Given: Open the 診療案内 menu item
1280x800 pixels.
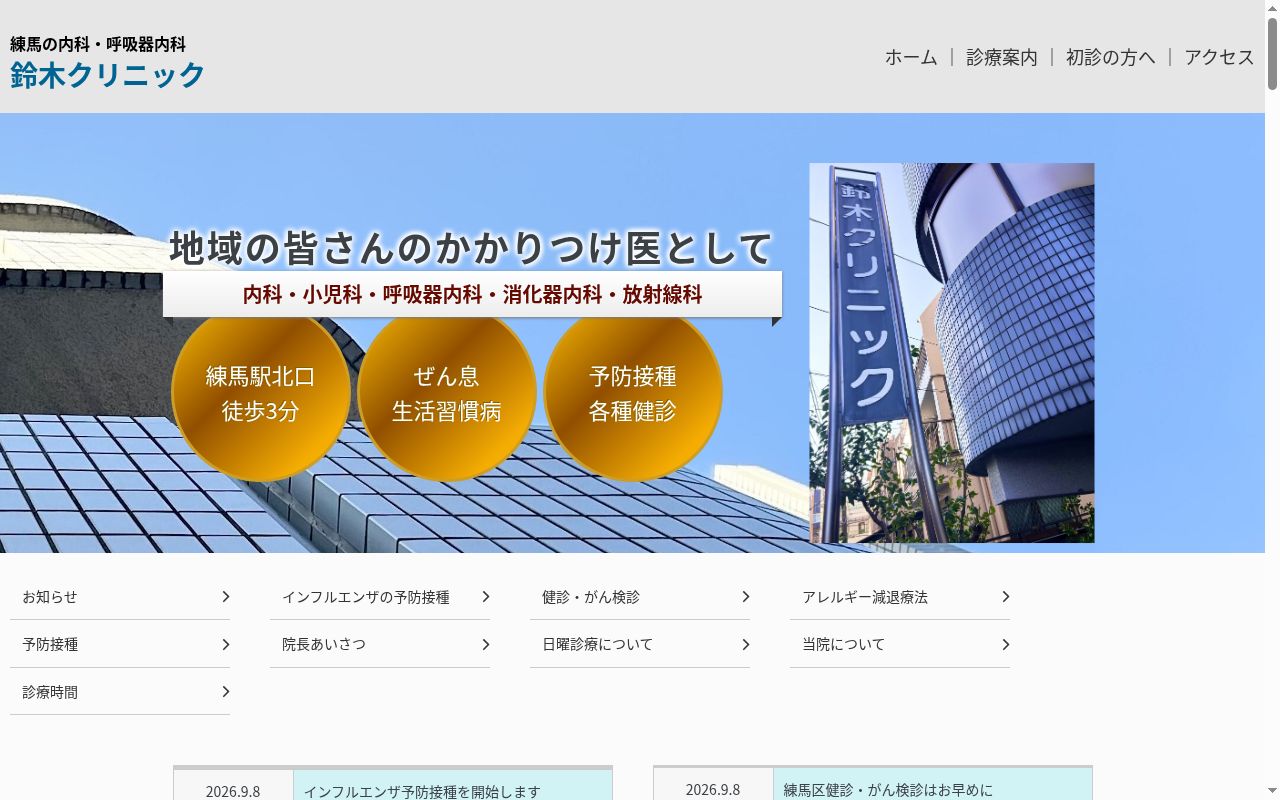Looking at the screenshot, I should (1002, 57).
